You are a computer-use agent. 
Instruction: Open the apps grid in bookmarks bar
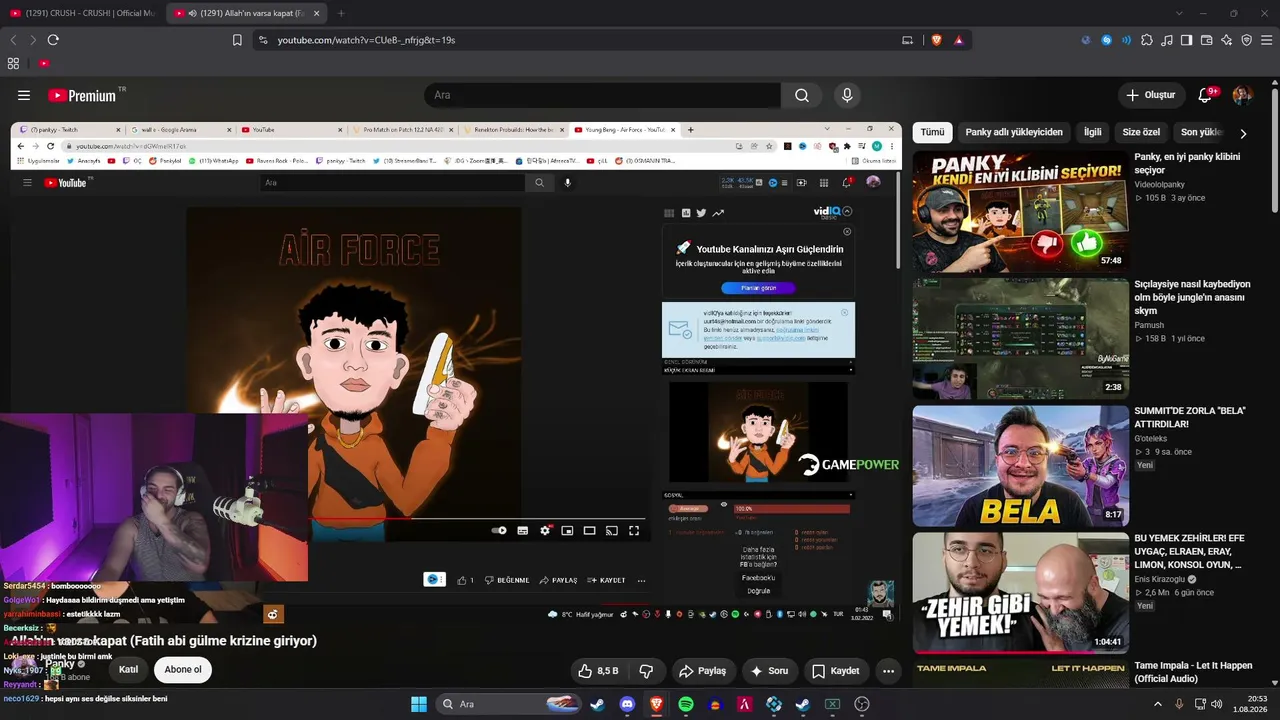(x=13, y=63)
